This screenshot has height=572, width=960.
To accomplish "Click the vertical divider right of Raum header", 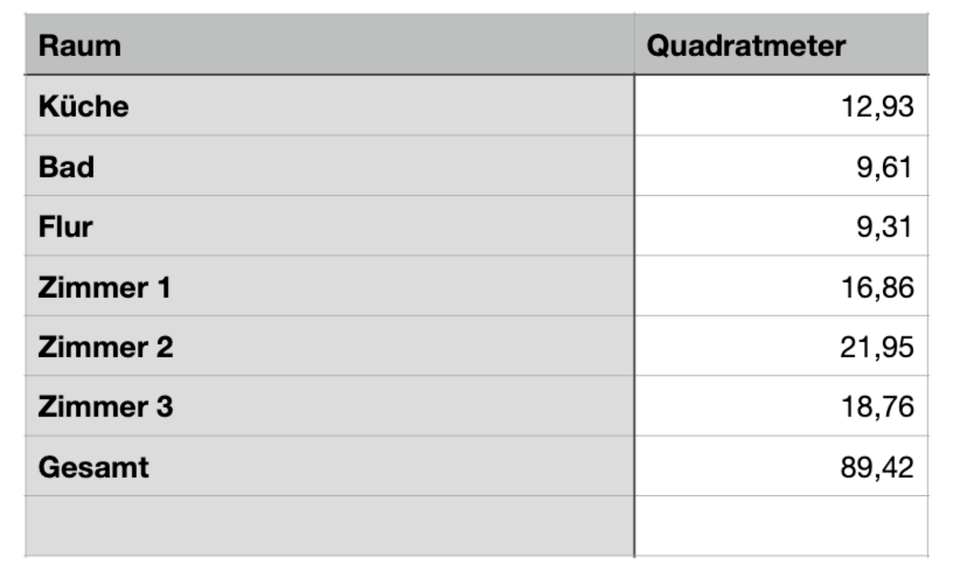I will pos(634,46).
